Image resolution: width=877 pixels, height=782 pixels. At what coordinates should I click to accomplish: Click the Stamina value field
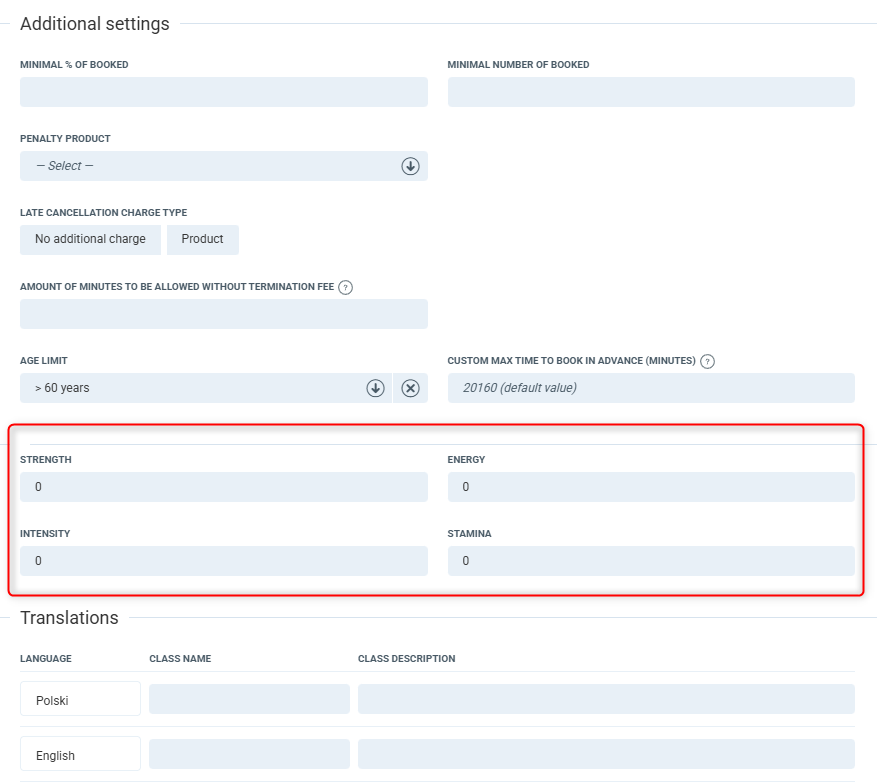[x=651, y=561]
